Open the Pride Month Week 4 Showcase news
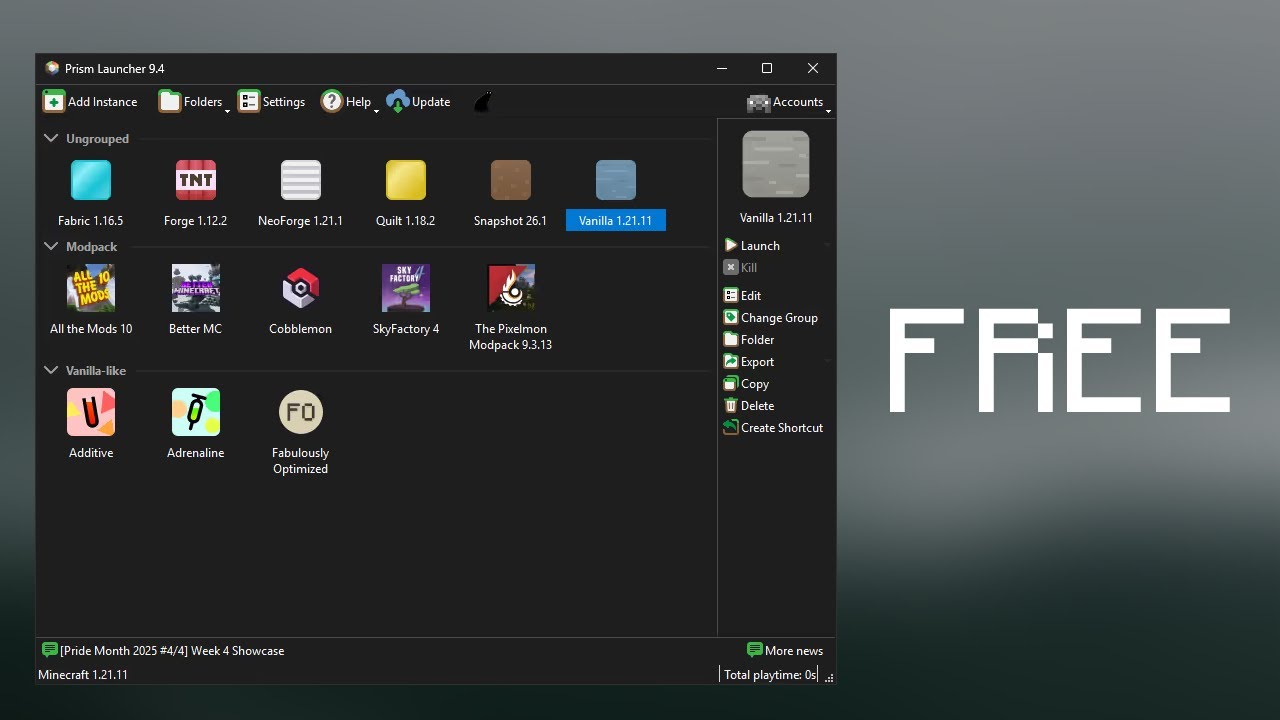This screenshot has width=1280, height=720. point(163,650)
